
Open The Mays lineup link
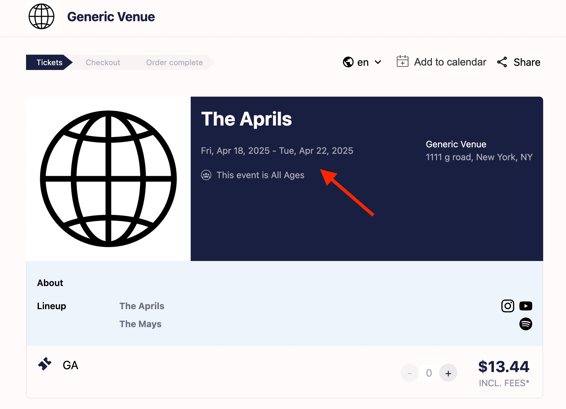tap(140, 324)
